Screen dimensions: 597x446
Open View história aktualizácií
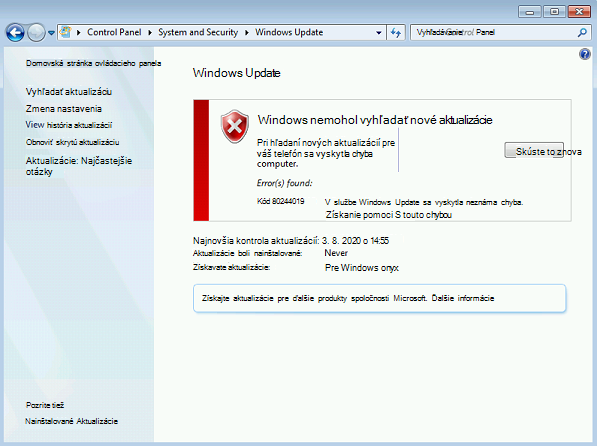(x=69, y=125)
